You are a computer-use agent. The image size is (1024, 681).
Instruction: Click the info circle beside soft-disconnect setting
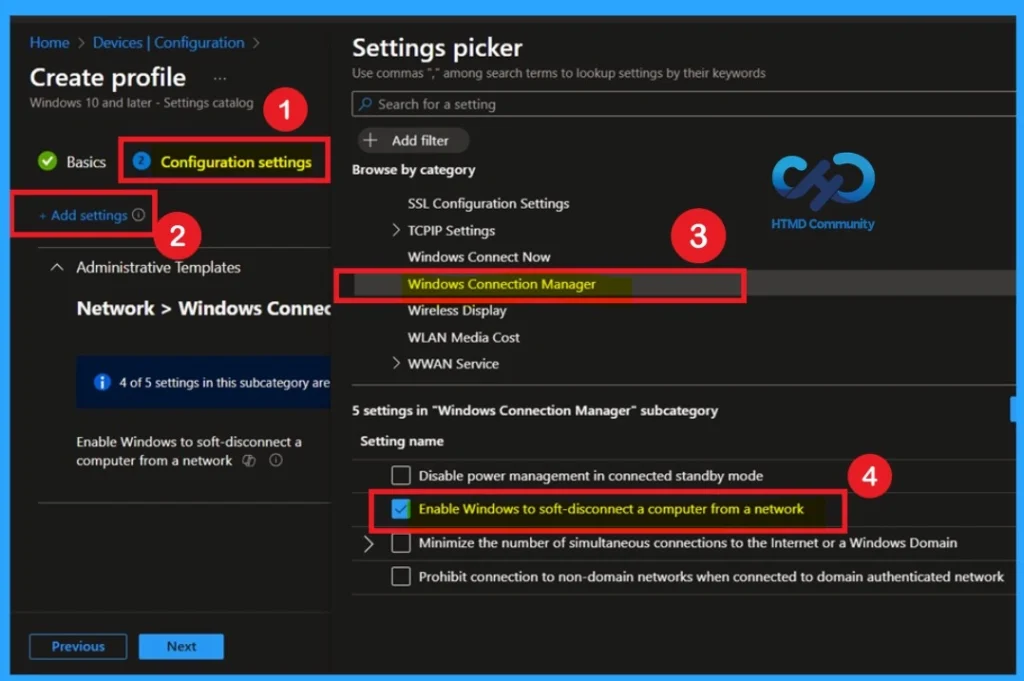click(x=276, y=460)
